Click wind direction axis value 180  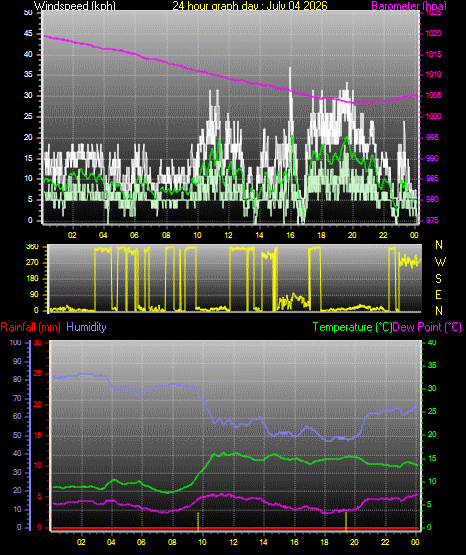pyautogui.click(x=32, y=279)
